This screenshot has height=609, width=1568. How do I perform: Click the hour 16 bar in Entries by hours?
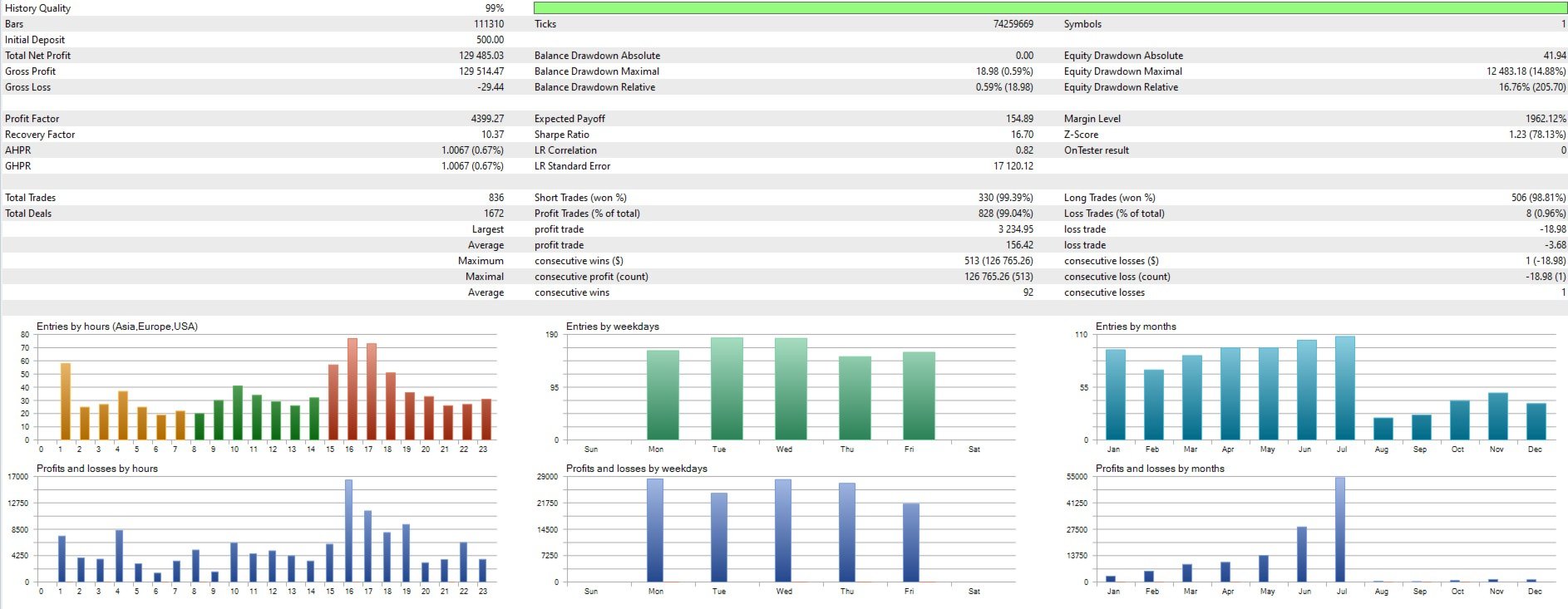click(353, 389)
